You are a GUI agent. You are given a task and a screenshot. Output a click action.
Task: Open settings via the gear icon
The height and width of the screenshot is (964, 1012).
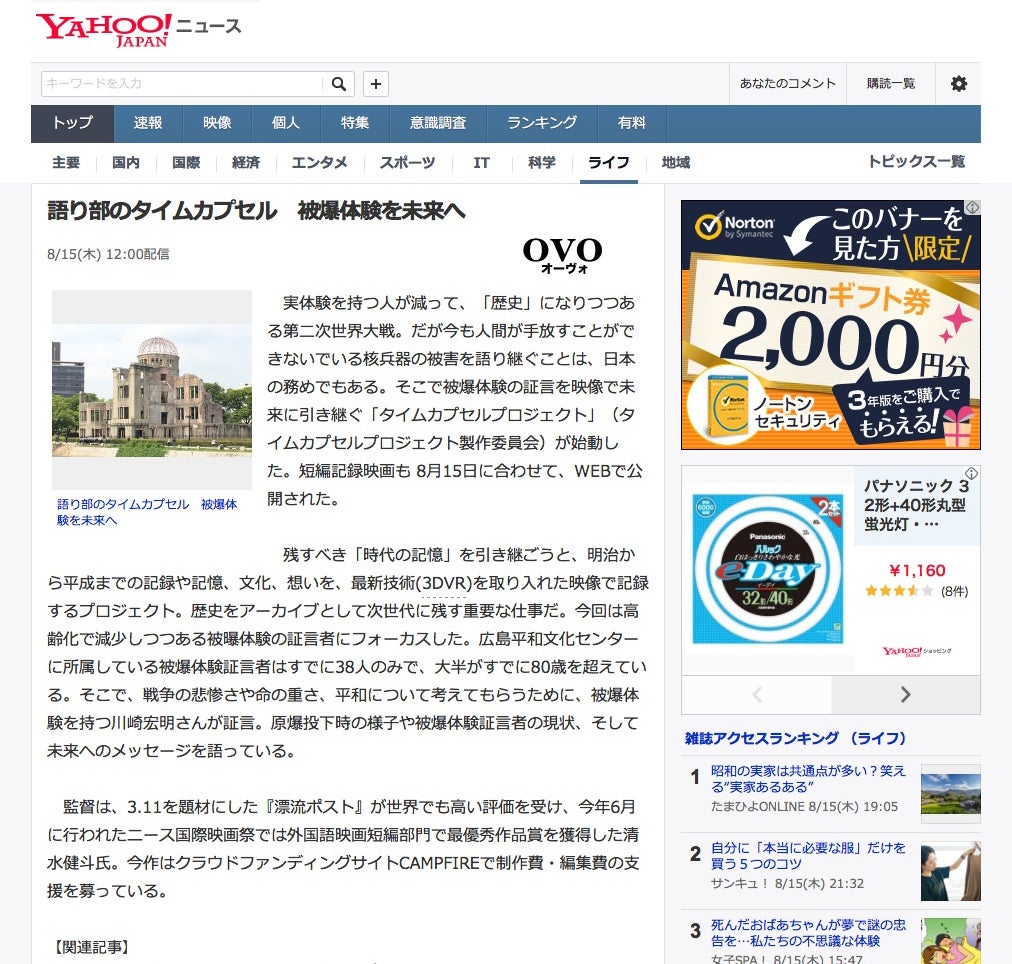point(958,84)
